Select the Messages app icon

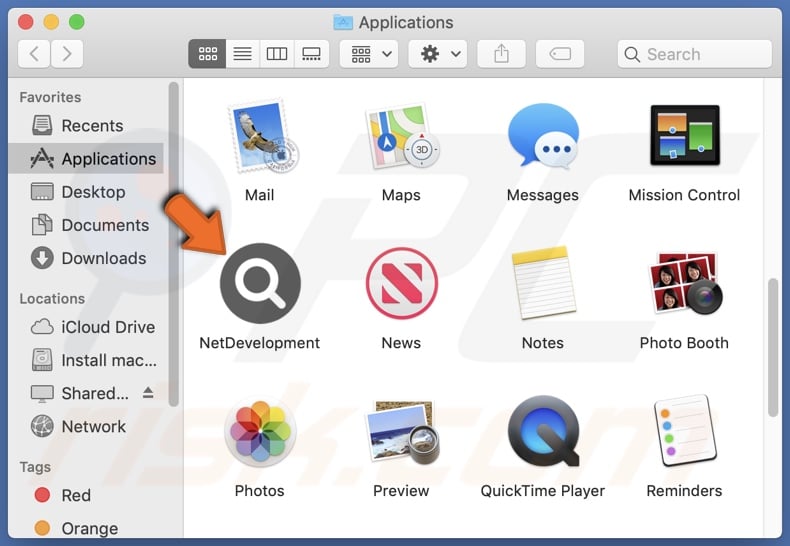tap(543, 135)
